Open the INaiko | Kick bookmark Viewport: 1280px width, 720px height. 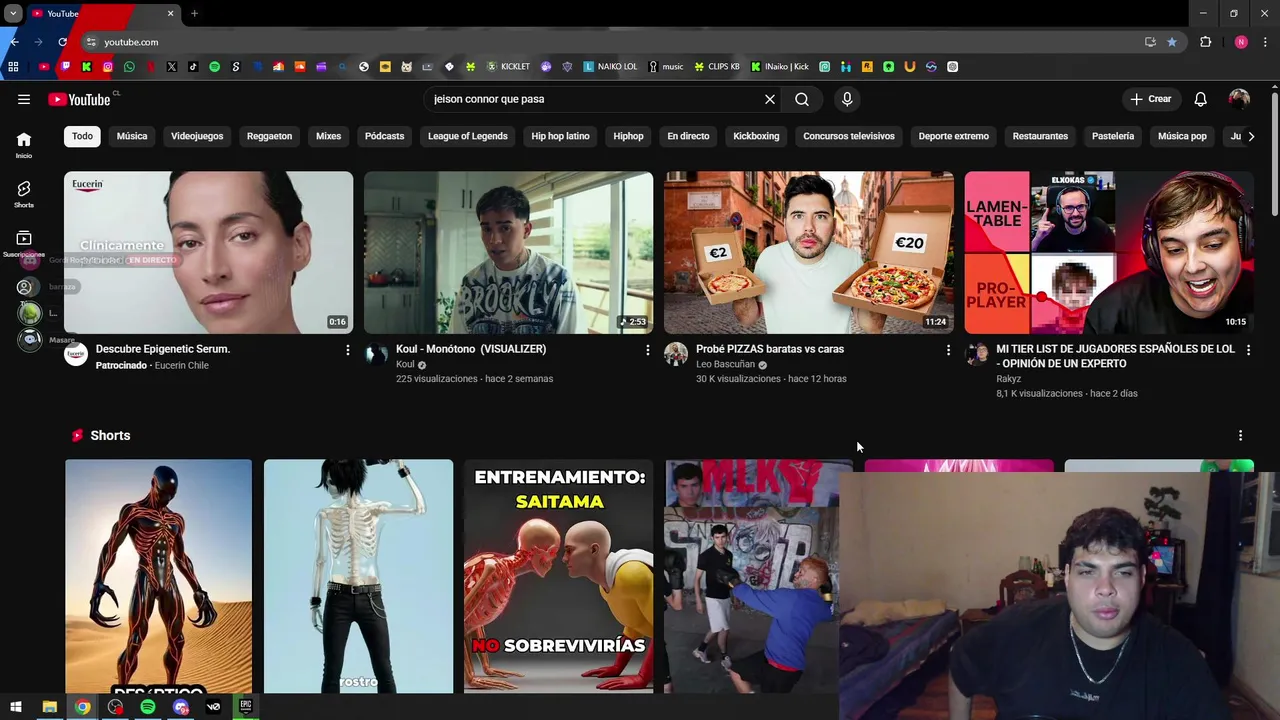tap(780, 67)
